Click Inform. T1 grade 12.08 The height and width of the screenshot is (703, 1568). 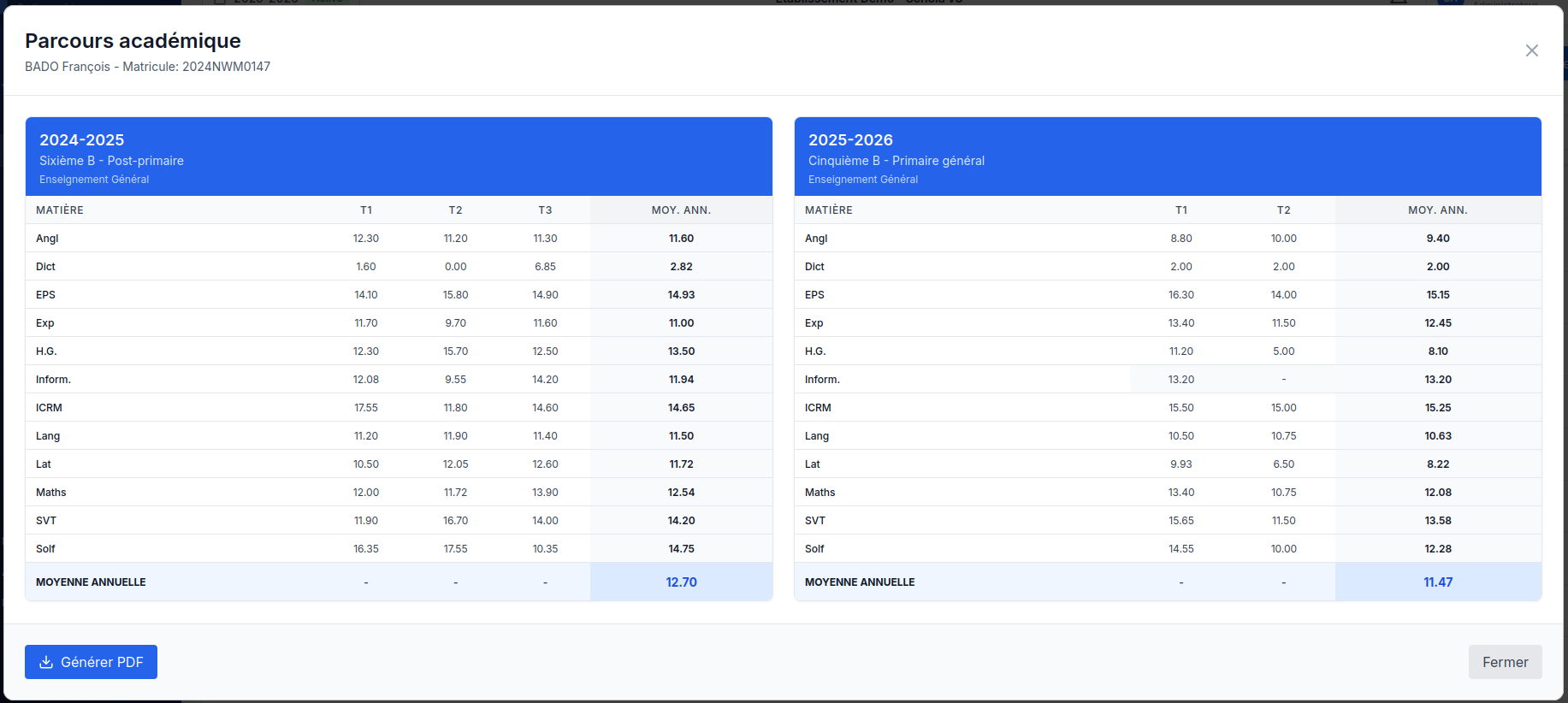(x=366, y=380)
